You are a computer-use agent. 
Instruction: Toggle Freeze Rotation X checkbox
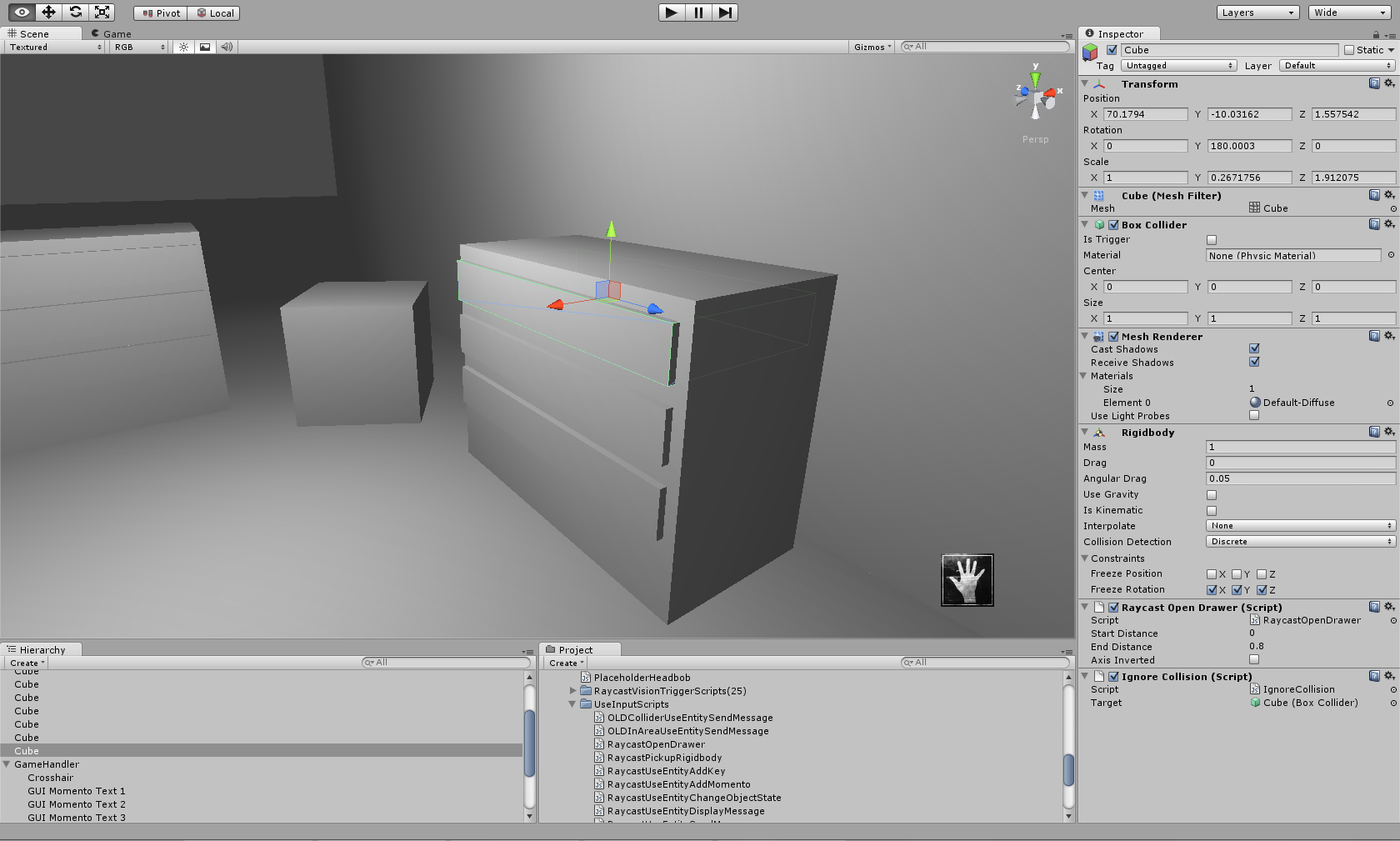tap(1212, 590)
